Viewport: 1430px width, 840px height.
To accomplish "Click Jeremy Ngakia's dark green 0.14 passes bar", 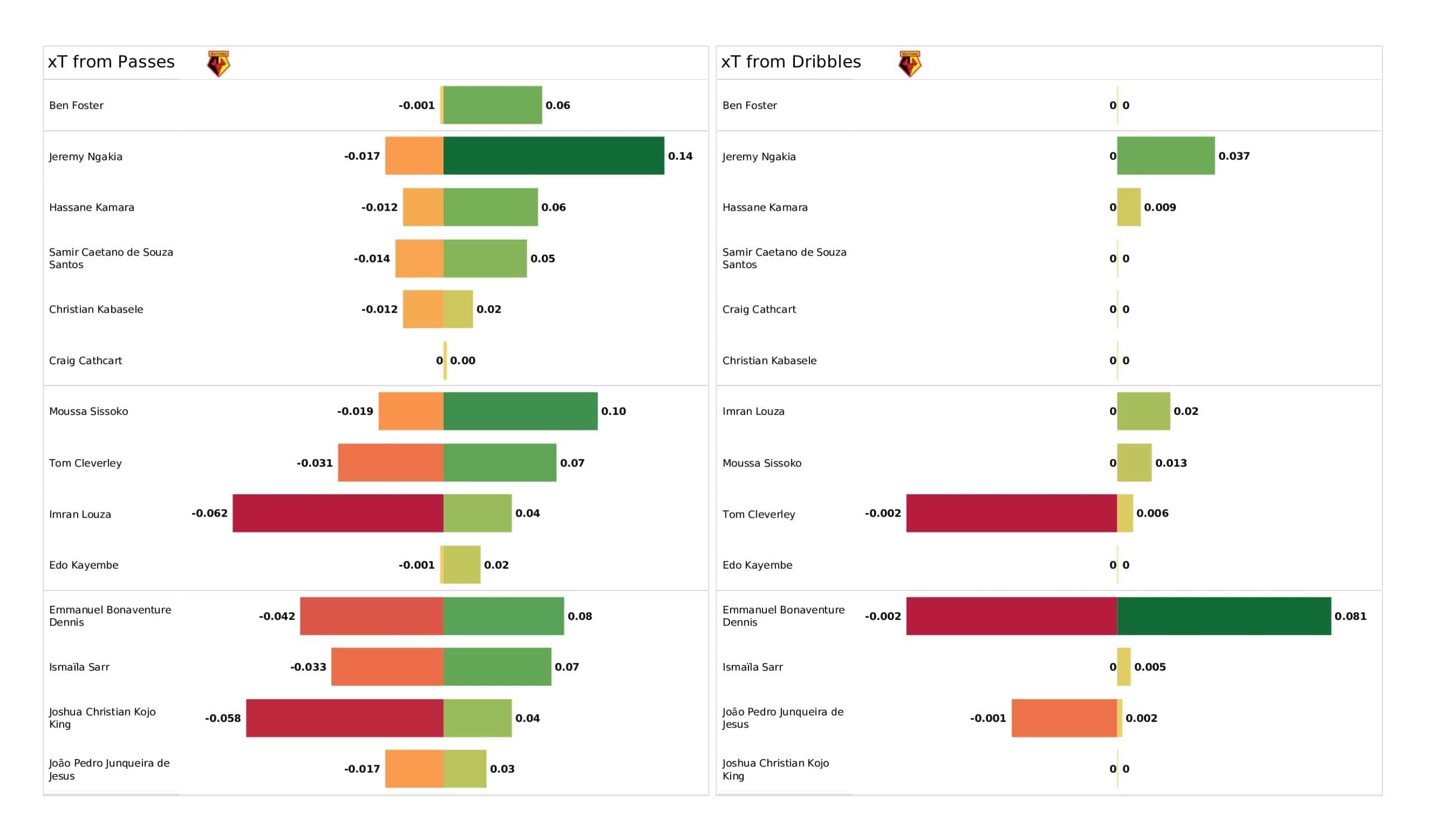I will pos(553,155).
